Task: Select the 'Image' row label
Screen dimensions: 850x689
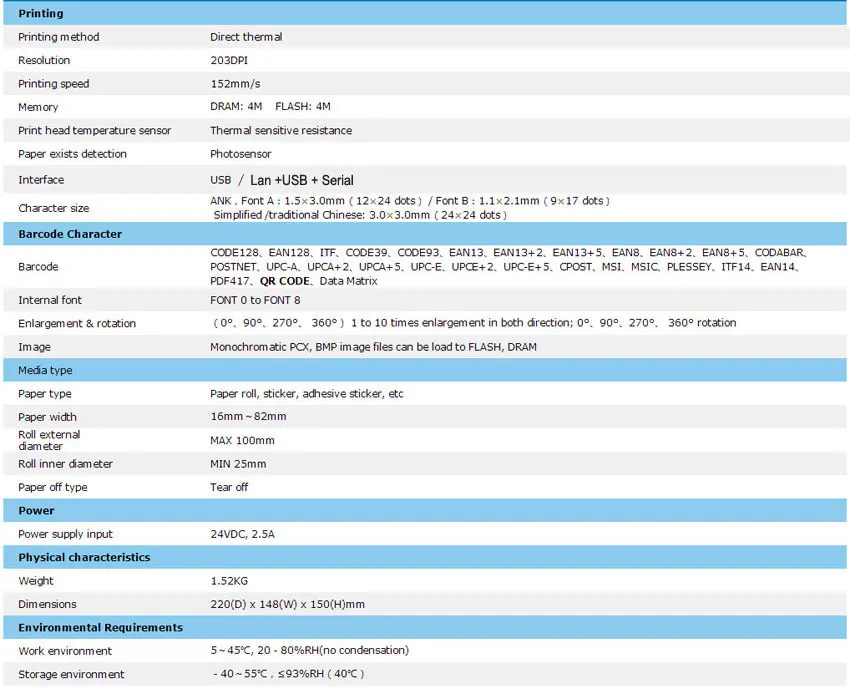Action: 34,347
